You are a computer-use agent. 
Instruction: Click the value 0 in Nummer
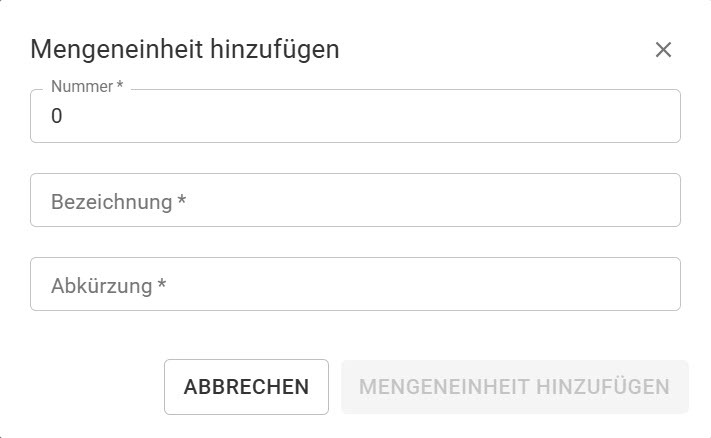click(x=57, y=117)
